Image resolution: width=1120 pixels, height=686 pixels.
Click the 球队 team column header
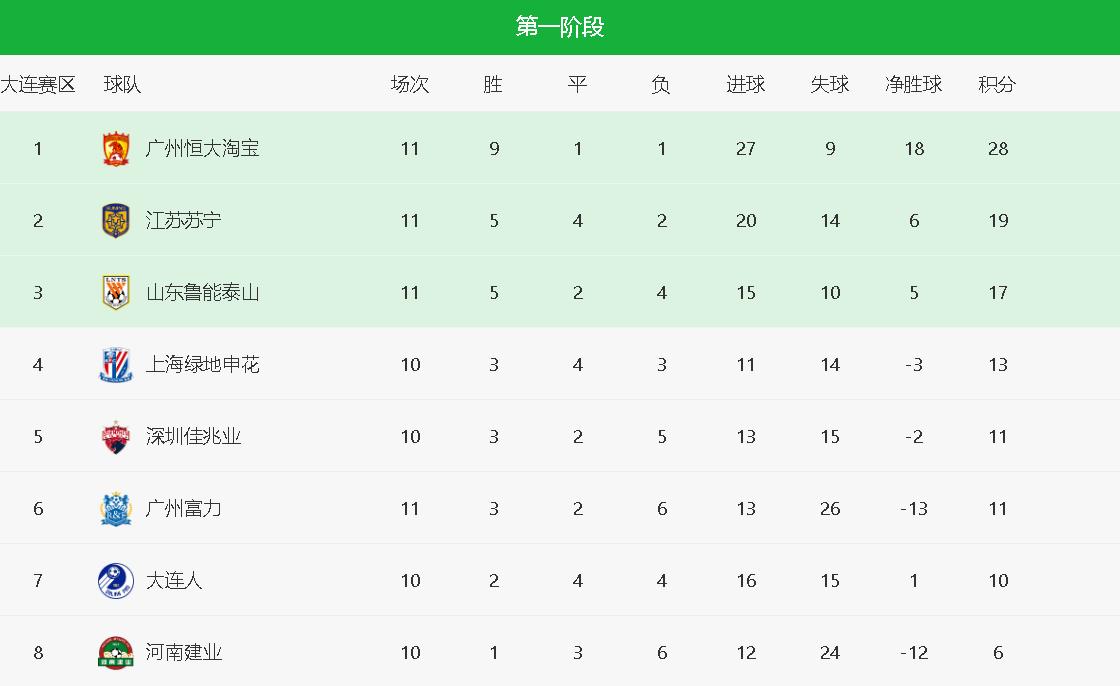pos(122,85)
